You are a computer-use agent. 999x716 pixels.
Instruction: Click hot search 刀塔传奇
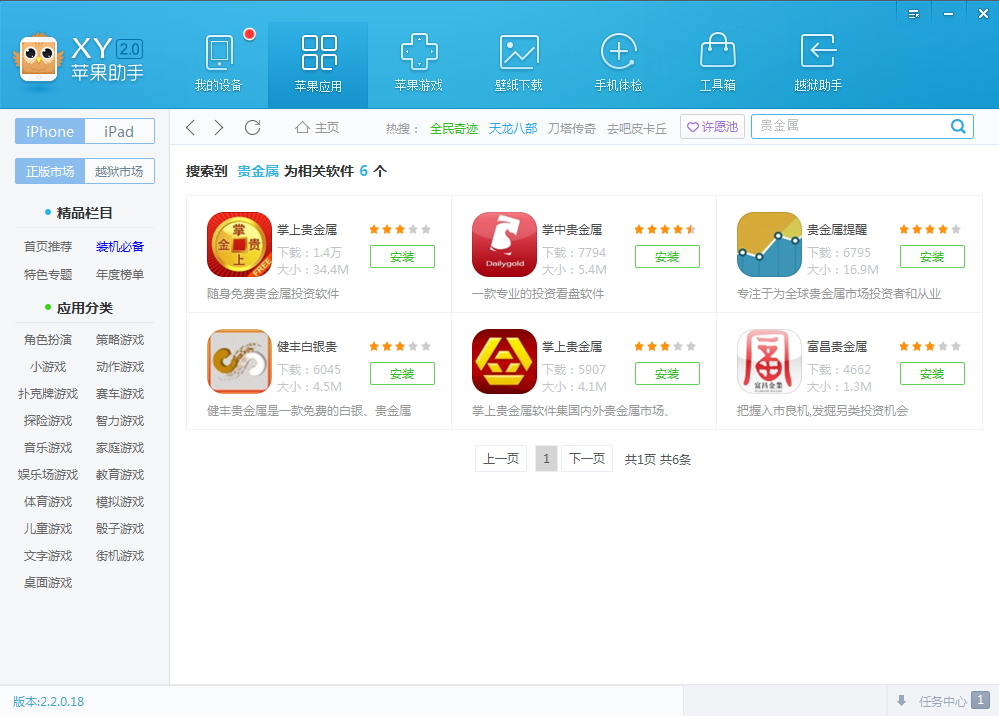coord(571,129)
